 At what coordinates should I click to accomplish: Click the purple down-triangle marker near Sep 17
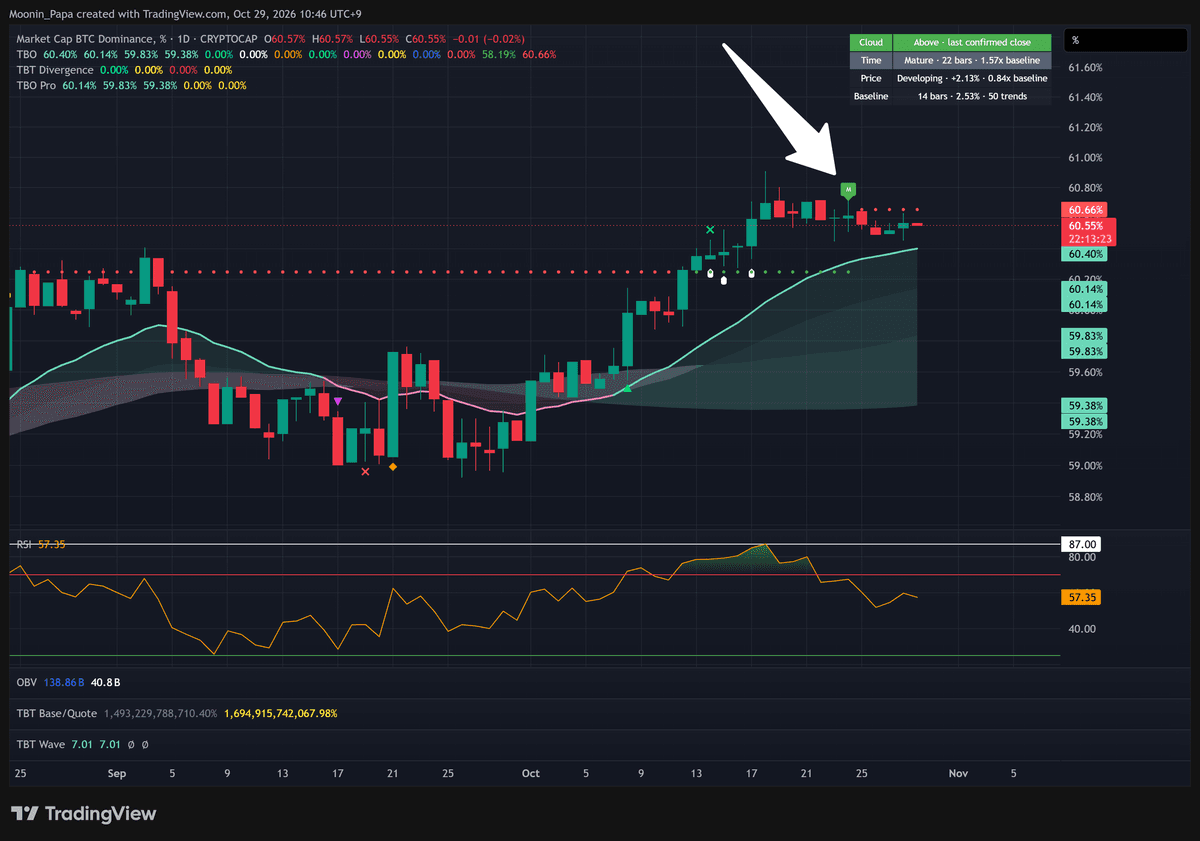coord(338,401)
